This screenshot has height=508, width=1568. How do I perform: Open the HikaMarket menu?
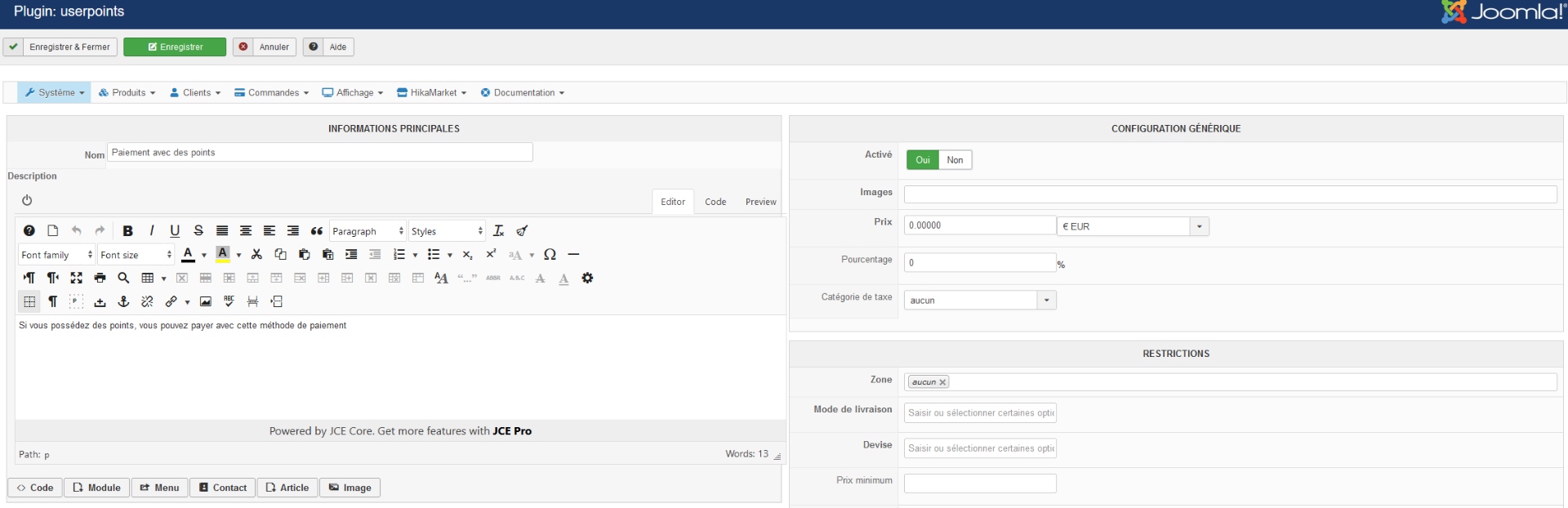[x=431, y=92]
